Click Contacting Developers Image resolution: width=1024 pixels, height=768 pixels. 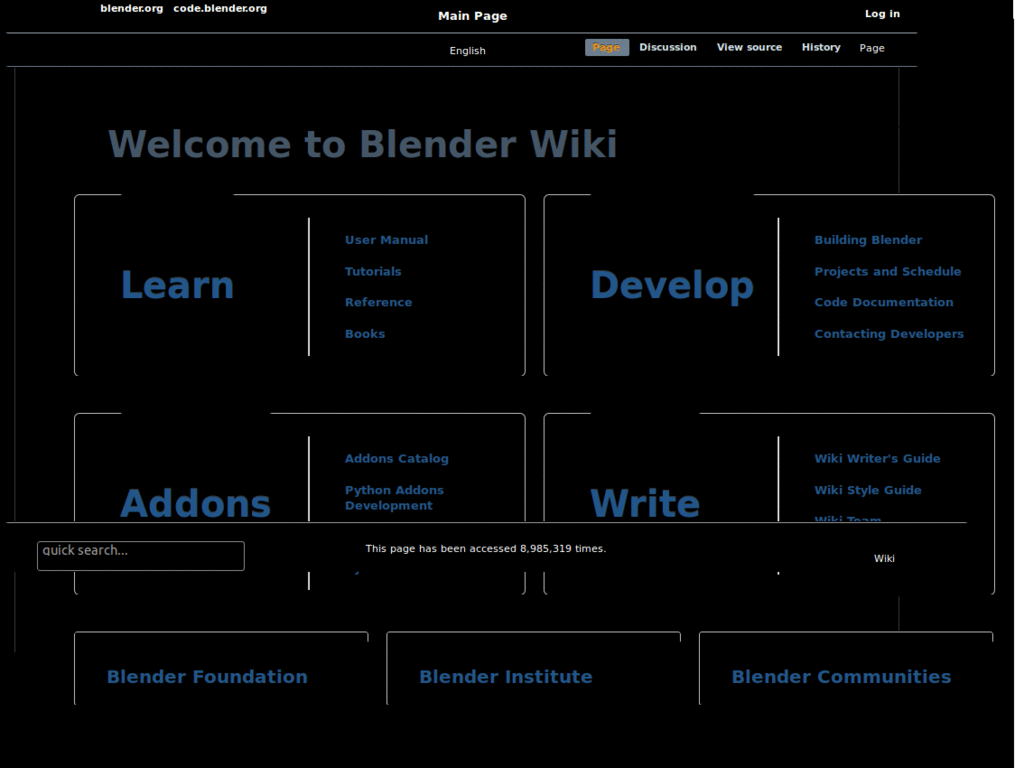[x=889, y=333]
